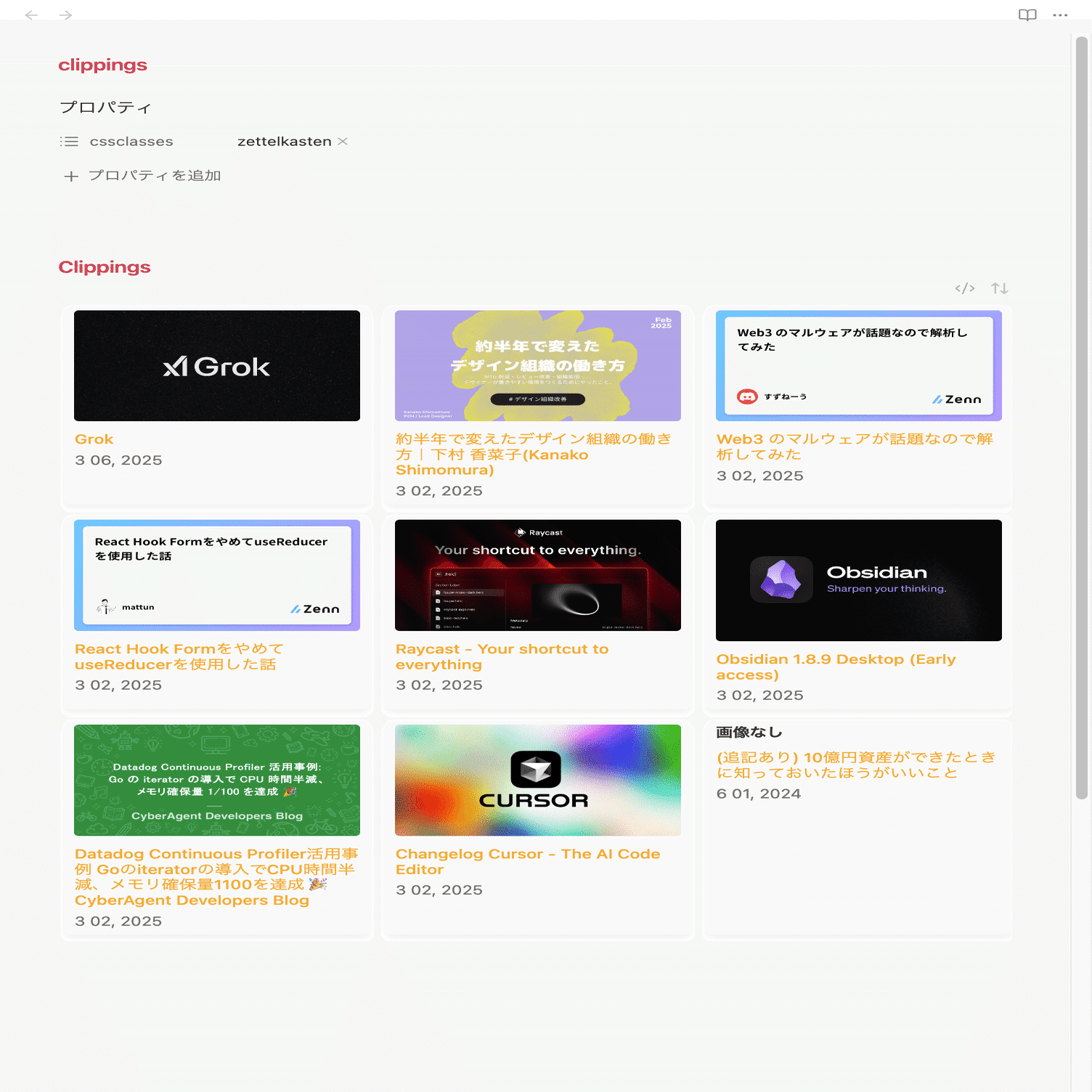The image size is (1092, 1092).
Task: Open the Grok clipping link
Action: coord(94,439)
